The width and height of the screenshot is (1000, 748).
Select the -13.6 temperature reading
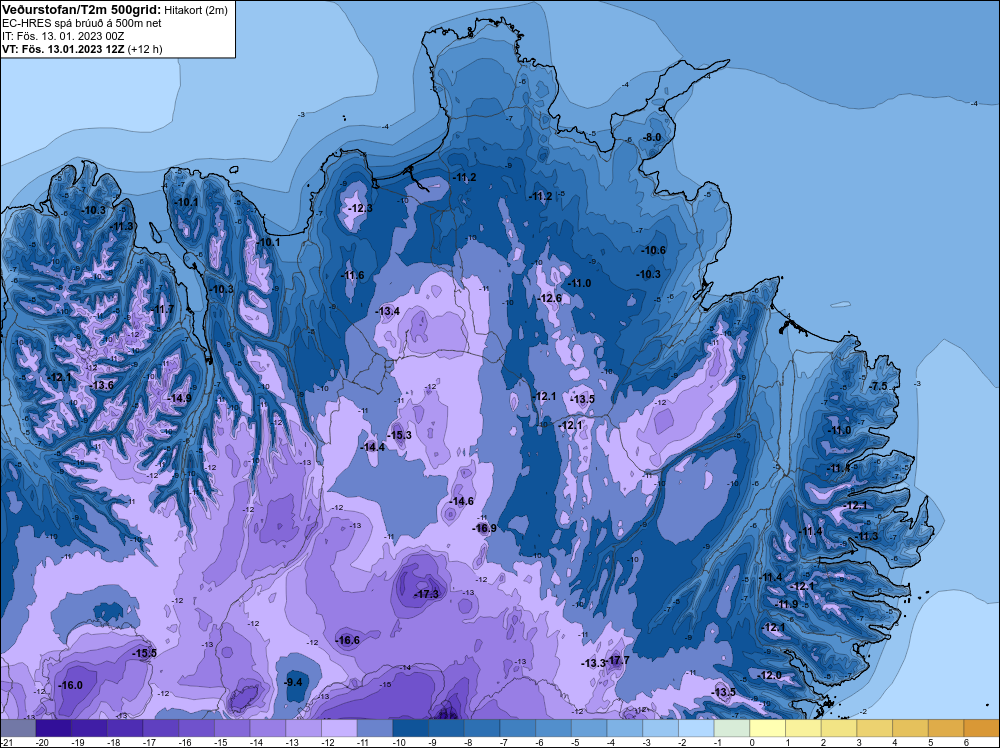[102, 385]
